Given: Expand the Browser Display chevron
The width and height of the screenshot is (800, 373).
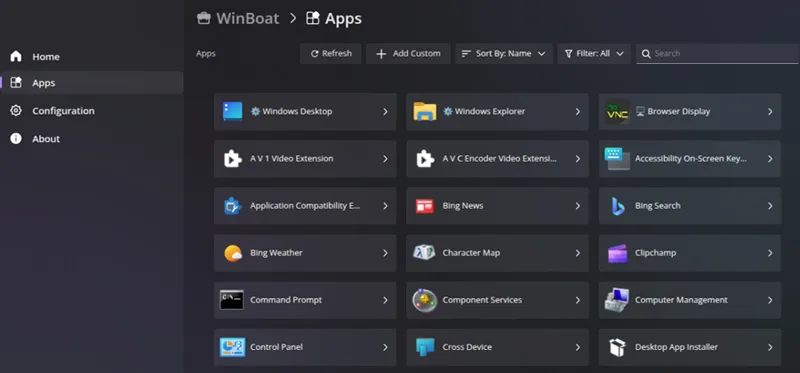Looking at the screenshot, I should (x=770, y=112).
